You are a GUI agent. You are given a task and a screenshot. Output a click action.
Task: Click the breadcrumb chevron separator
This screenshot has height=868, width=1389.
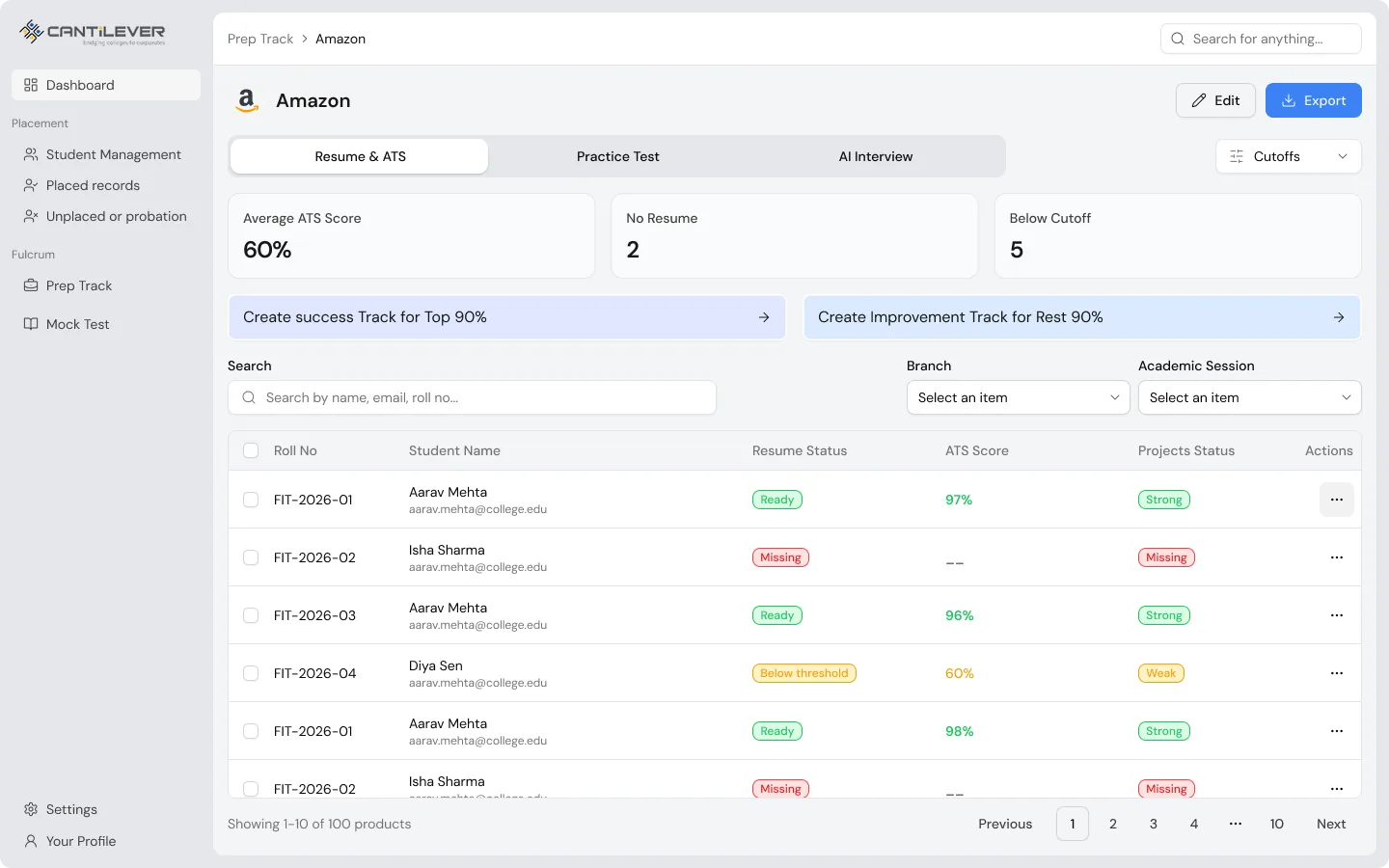(x=305, y=39)
